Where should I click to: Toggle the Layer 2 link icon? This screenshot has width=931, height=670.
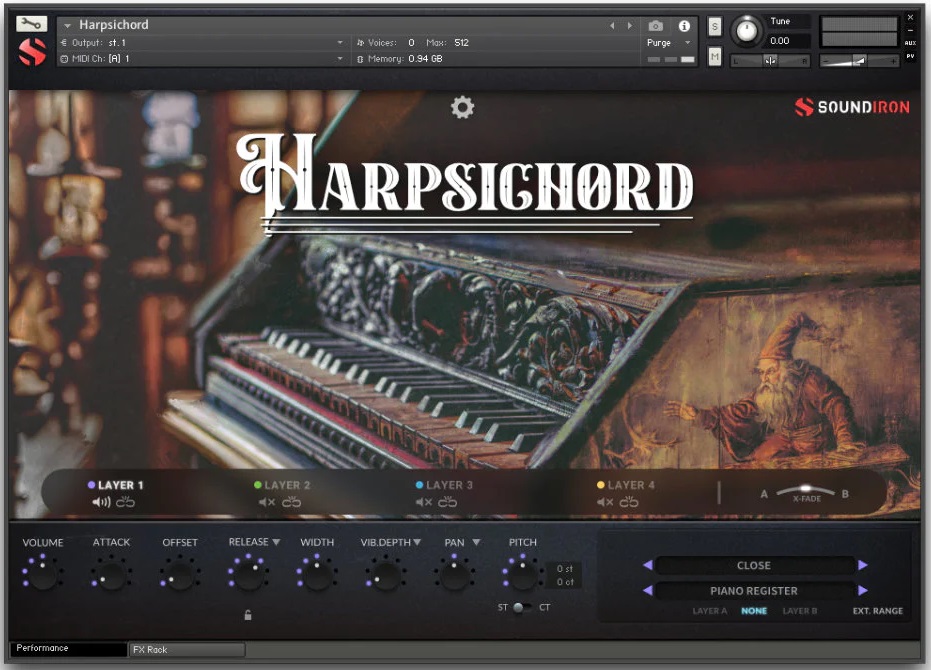[x=292, y=502]
